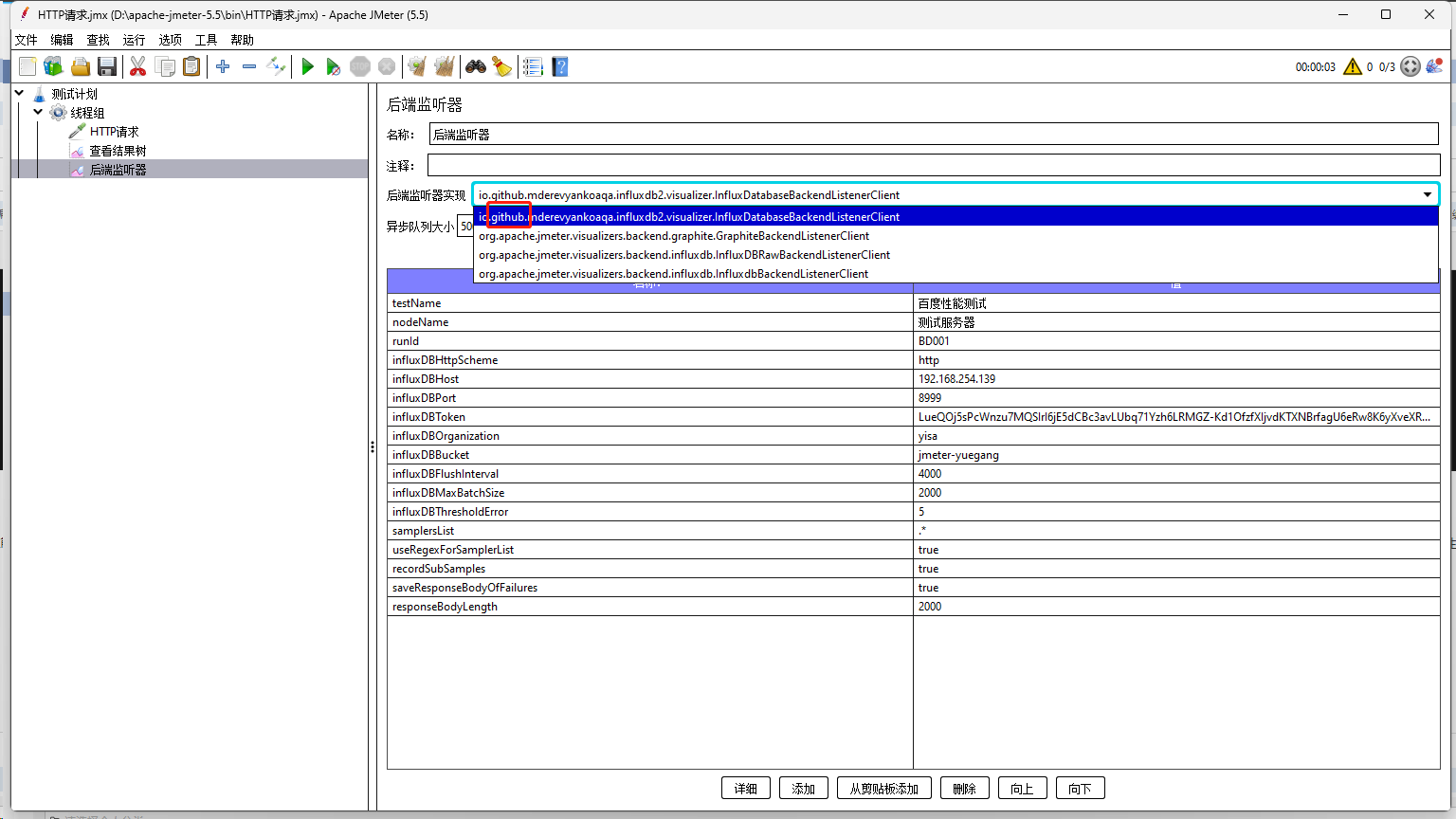Viewport: 1456px width, 819px height.
Task: Click the 详细 button
Action: (x=746, y=789)
